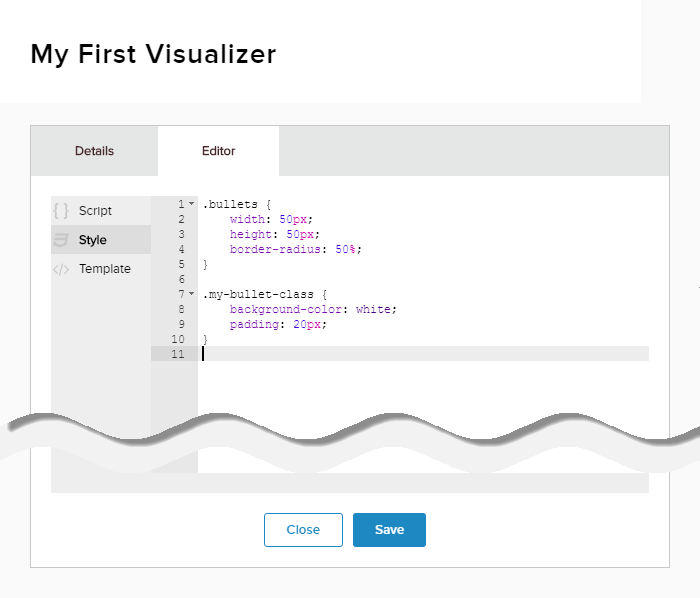700x598 pixels.
Task: Click the .bullets selector text
Action: click(226, 204)
